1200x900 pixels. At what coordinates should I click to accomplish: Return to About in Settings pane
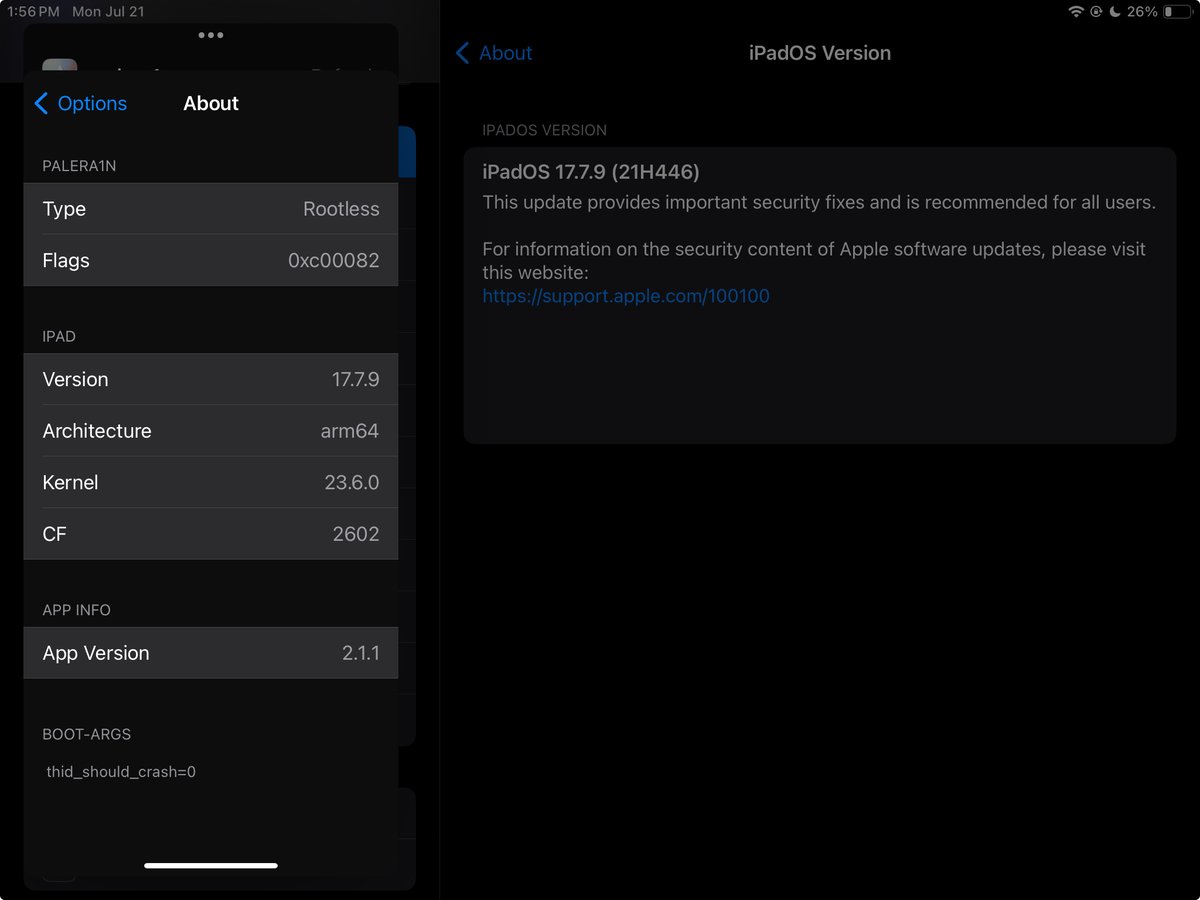click(494, 53)
